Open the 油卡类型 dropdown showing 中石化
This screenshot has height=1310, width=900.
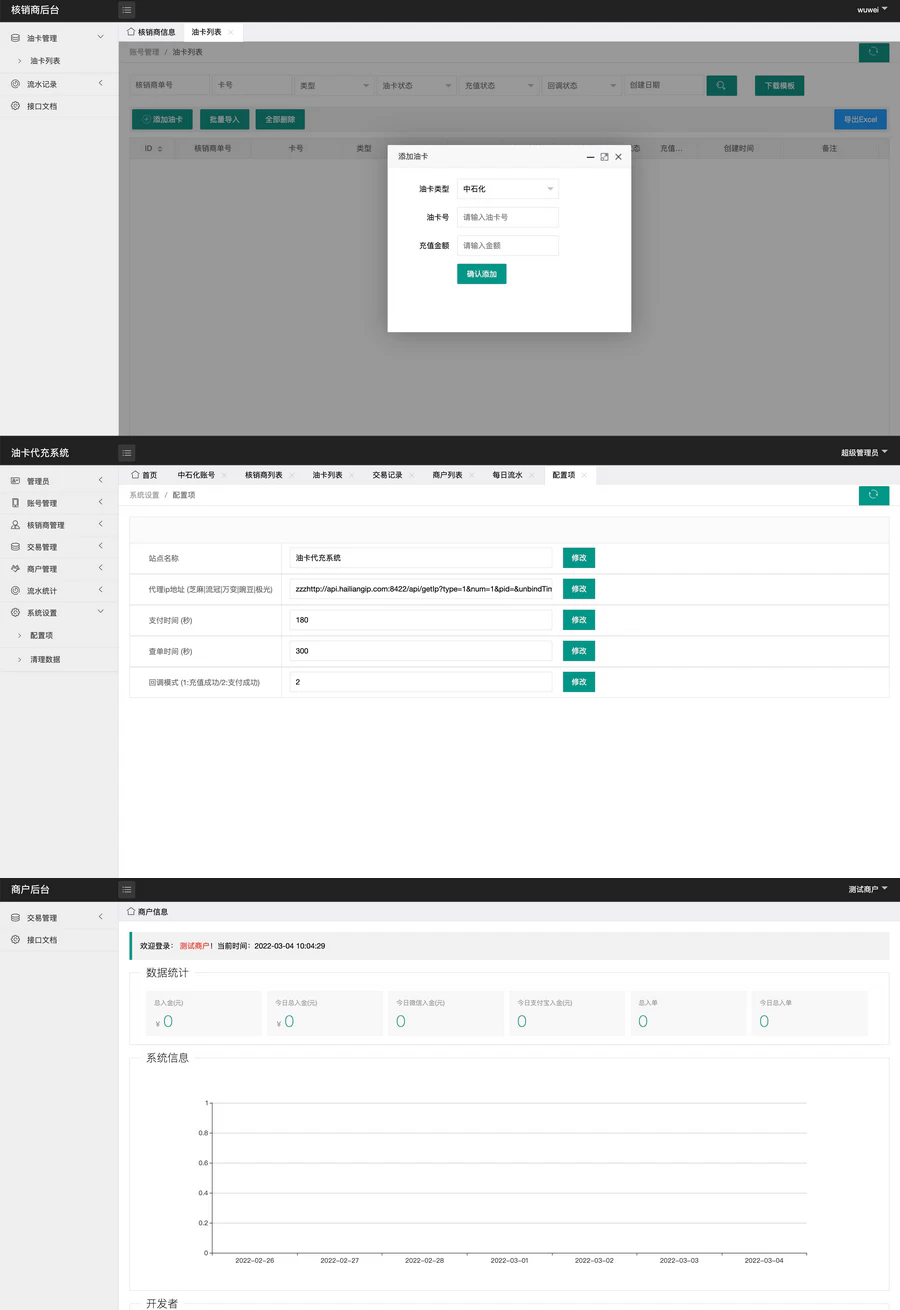(x=507, y=189)
